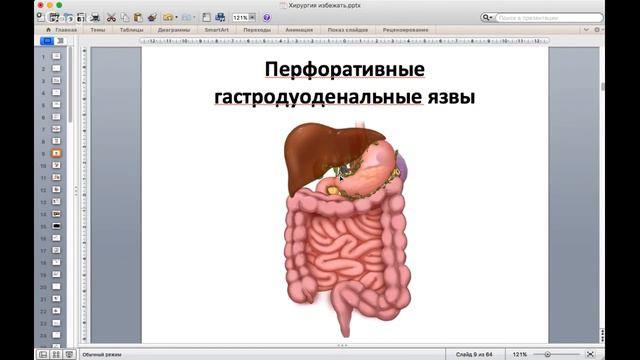Click the slide editor vertical scrollbar thumb

point(602,87)
